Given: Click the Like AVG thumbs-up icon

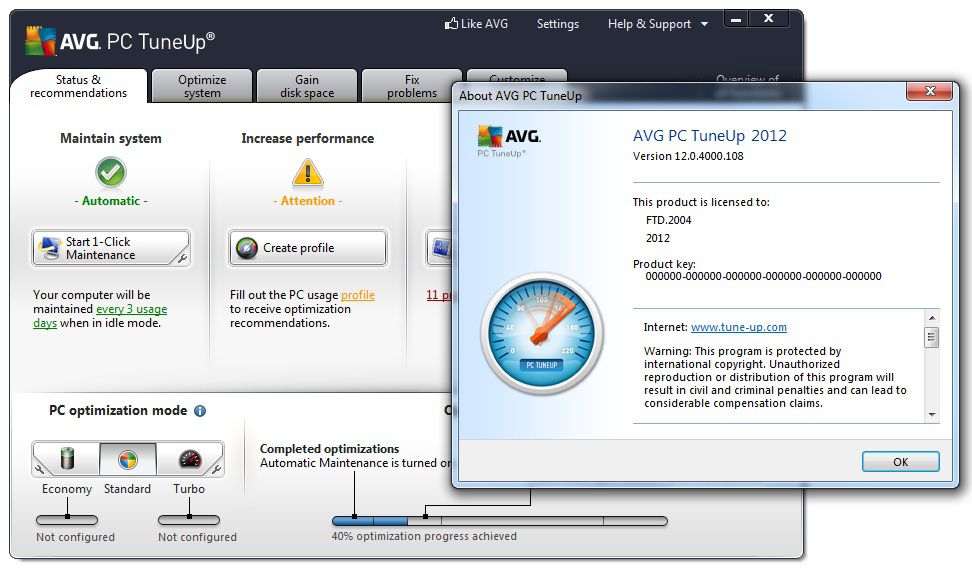Looking at the screenshot, I should click(x=451, y=24).
